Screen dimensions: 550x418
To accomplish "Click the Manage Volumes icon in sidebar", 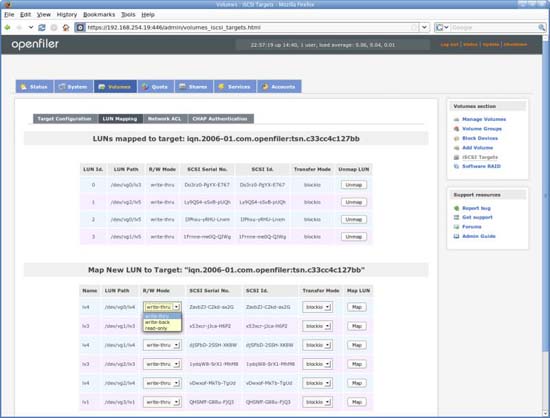I will click(x=456, y=120).
